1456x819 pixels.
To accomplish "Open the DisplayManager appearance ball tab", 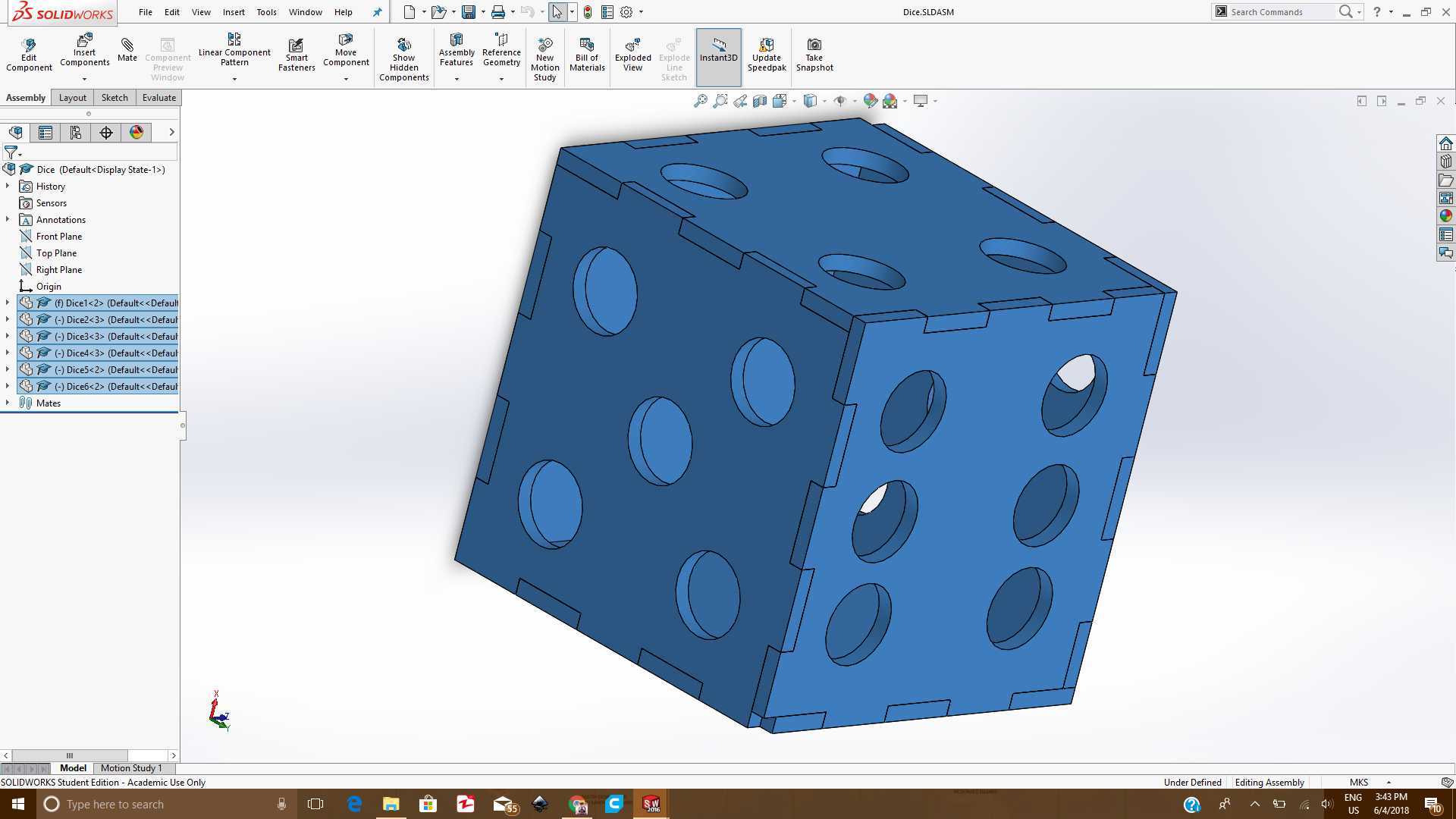I will point(136,133).
